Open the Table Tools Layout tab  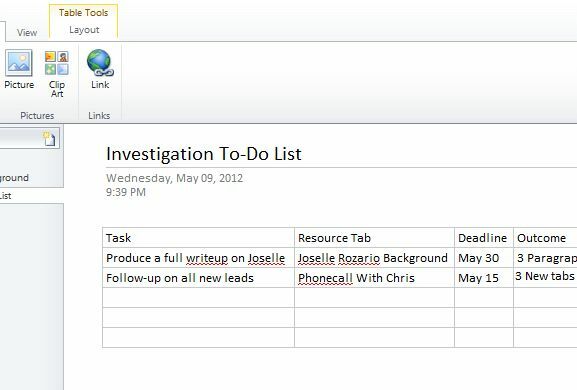(84, 30)
